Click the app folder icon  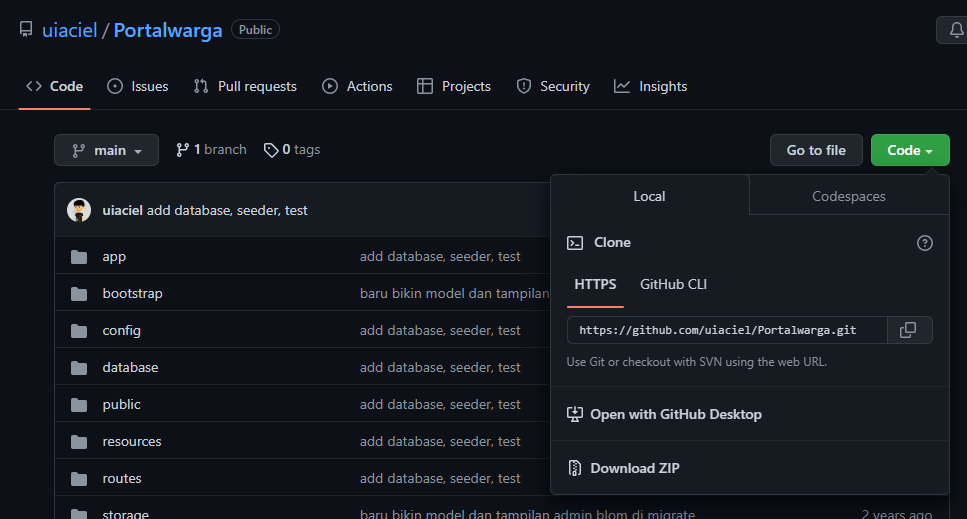tap(79, 256)
